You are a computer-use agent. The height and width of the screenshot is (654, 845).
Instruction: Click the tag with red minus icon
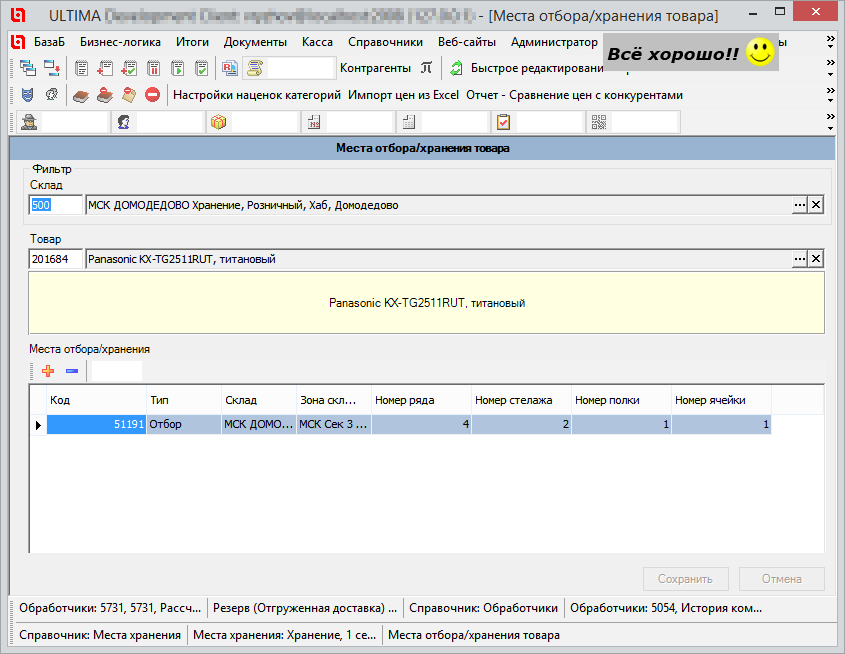(129, 95)
